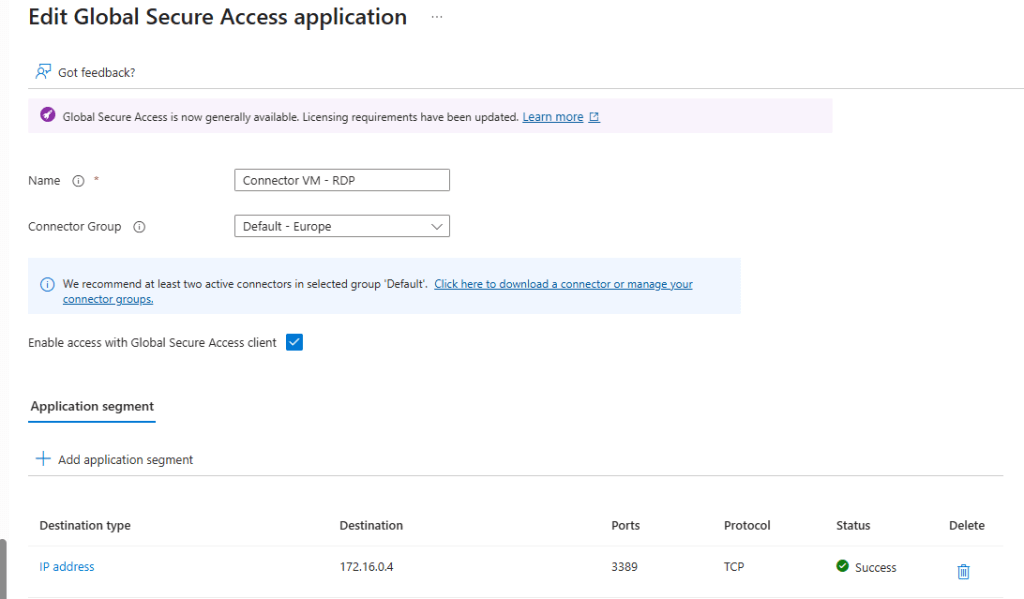Click the left edge scrollbar handle
This screenshot has height=599, width=1024.
3,568
